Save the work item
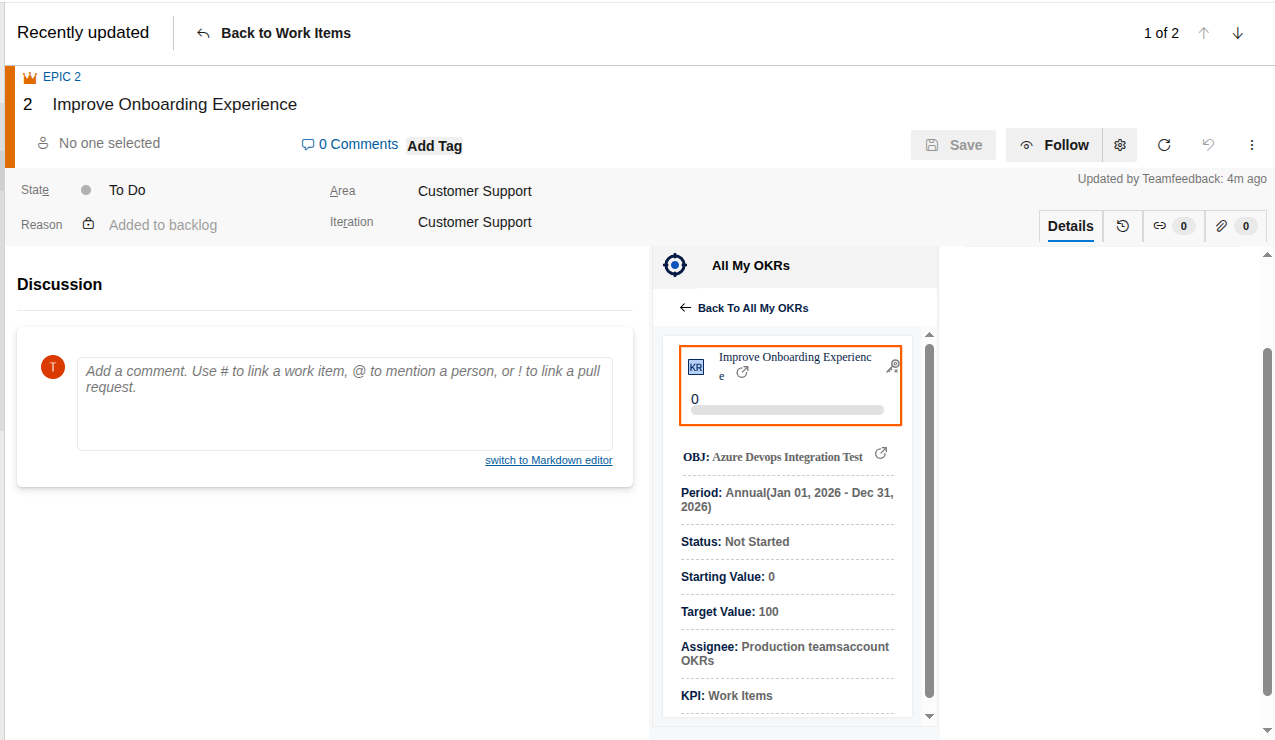The width and height of the screenshot is (1275, 740). (x=953, y=145)
